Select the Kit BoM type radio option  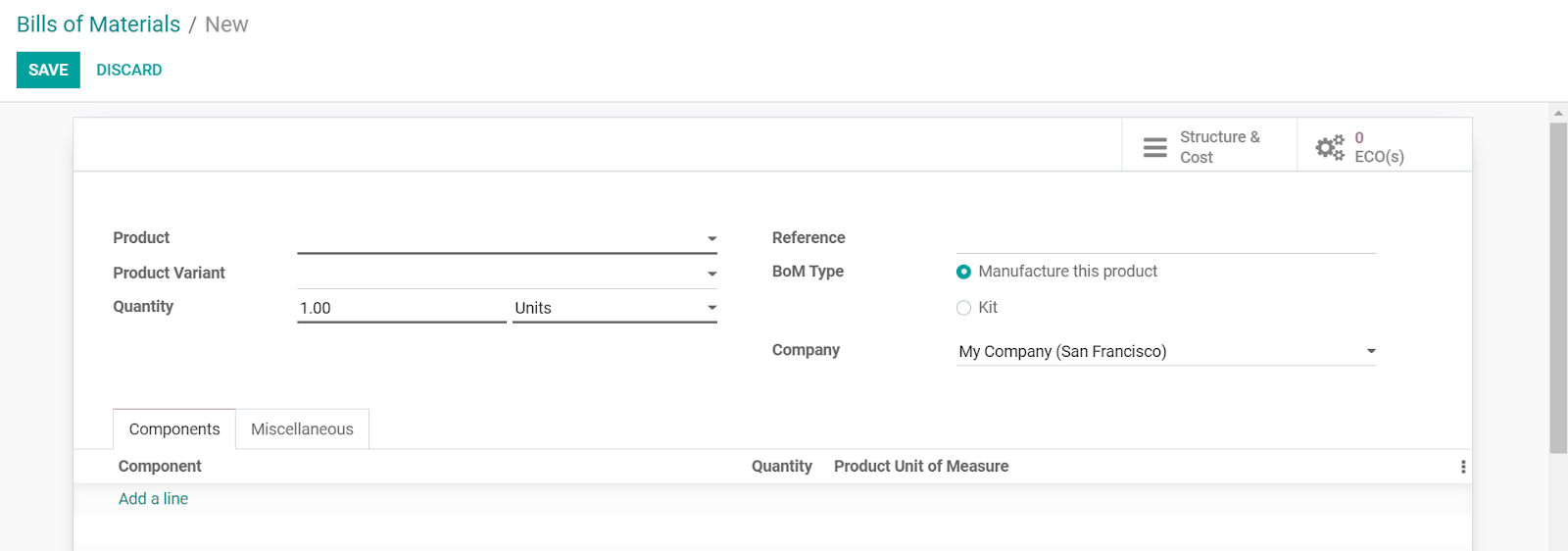964,308
